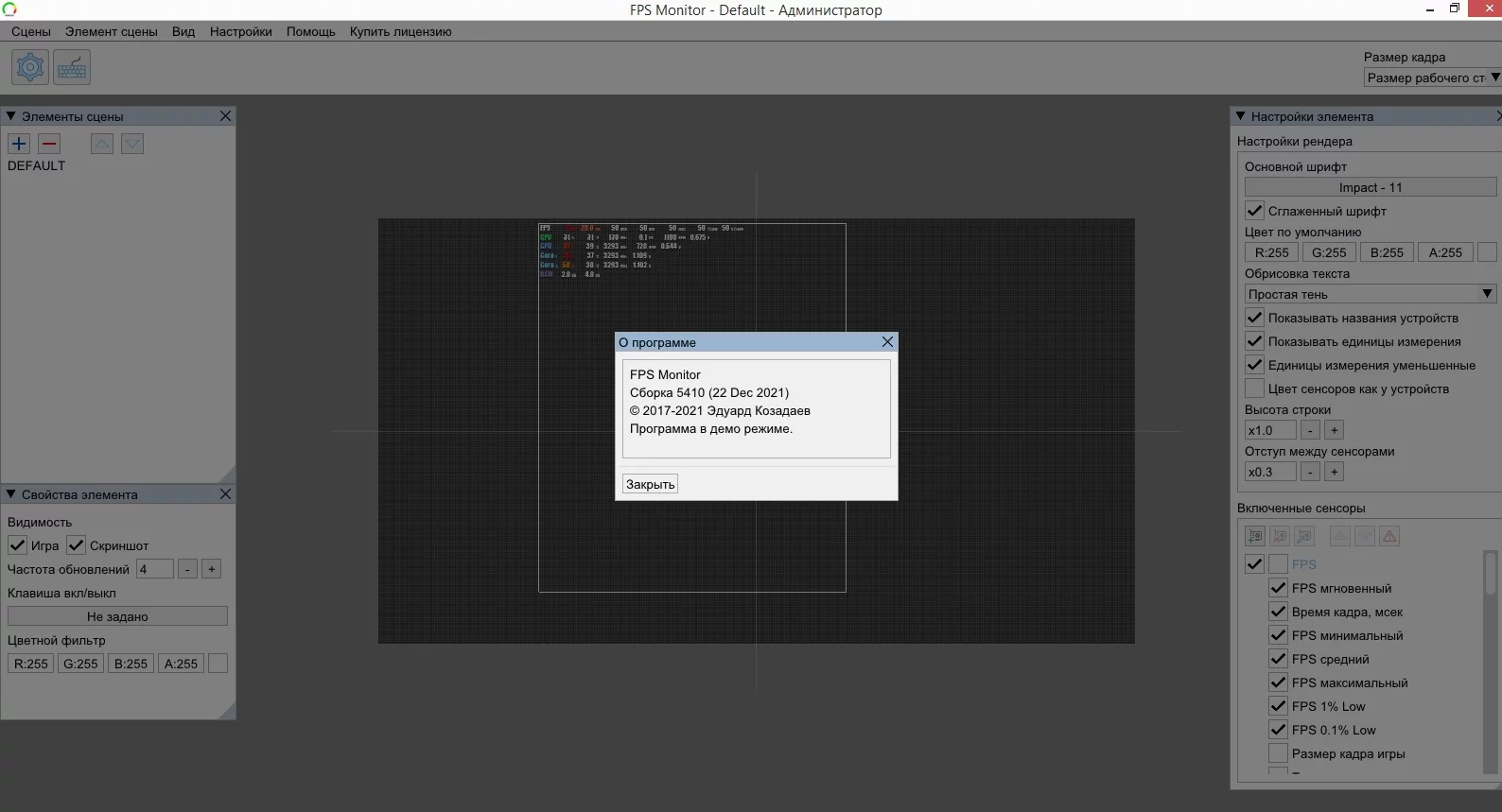
Task: Open Купить лицензию menu item
Action: (x=401, y=31)
